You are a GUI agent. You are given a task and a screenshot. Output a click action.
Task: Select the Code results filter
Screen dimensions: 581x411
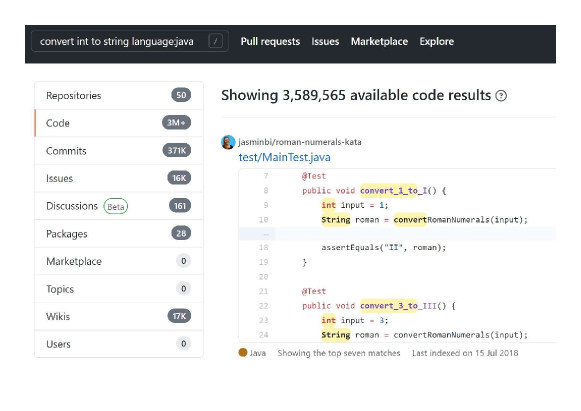119,123
